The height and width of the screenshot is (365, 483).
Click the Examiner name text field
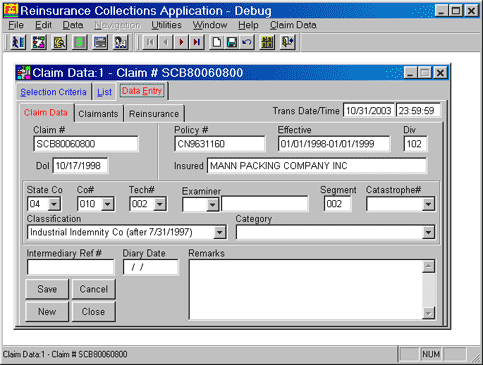pyautogui.click(x=265, y=204)
